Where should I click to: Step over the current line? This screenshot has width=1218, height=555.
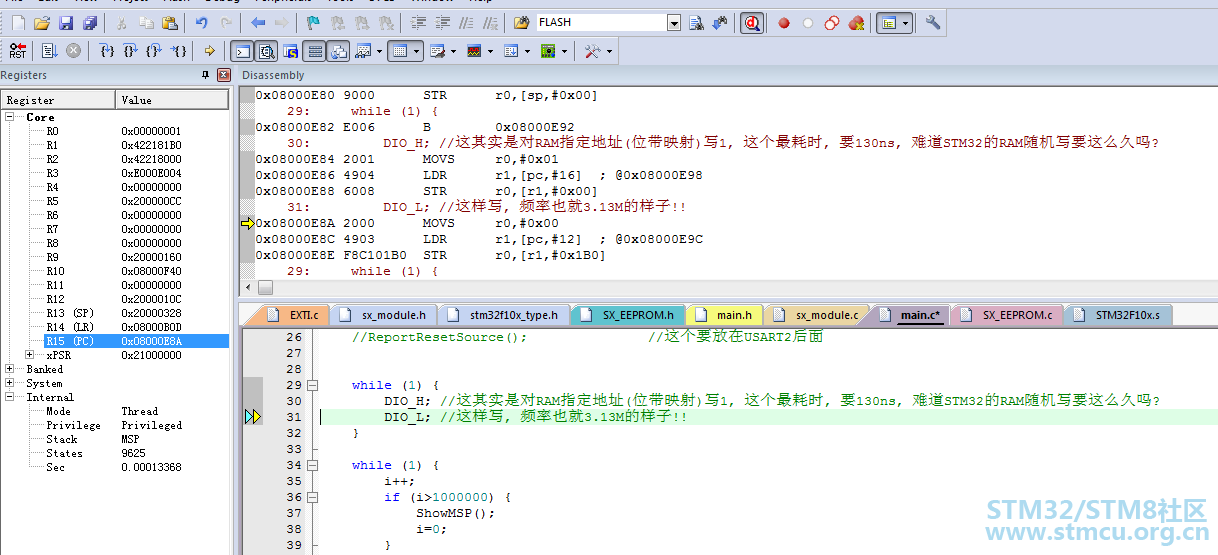(130, 50)
